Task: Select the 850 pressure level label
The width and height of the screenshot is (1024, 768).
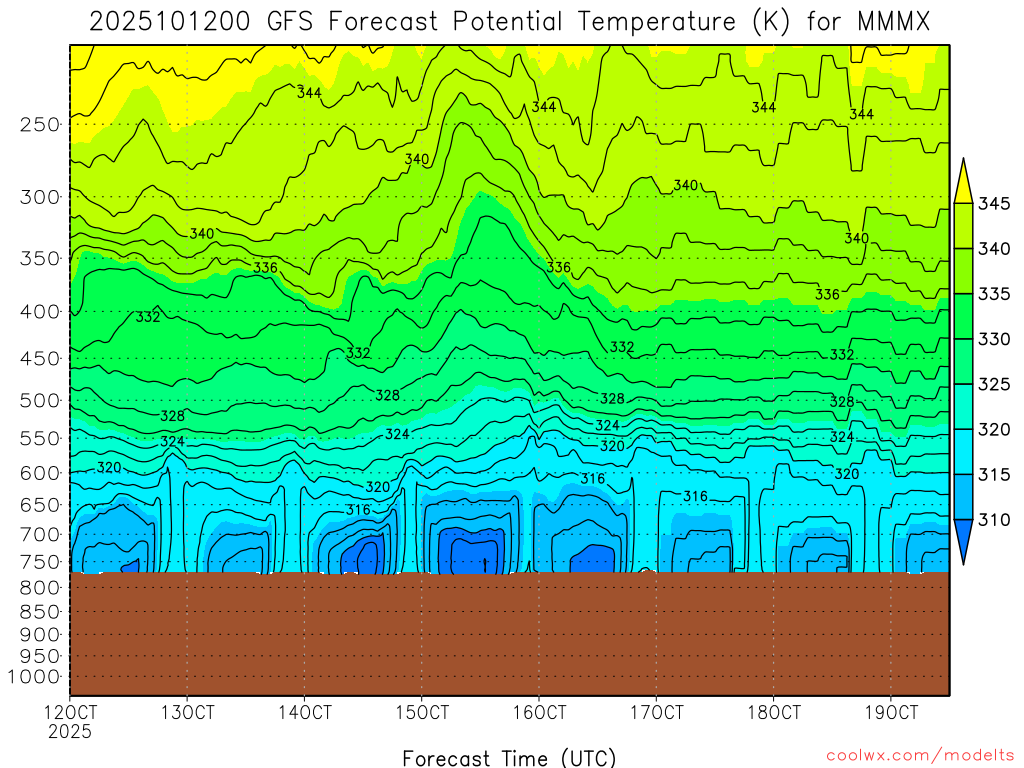Action: click(x=40, y=612)
